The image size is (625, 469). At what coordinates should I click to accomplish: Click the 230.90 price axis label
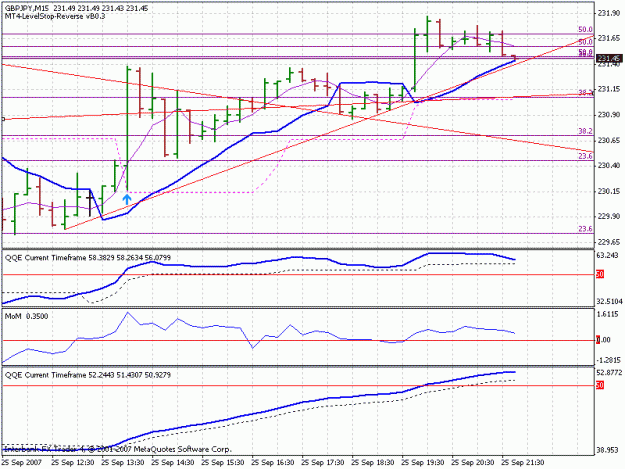[609, 115]
